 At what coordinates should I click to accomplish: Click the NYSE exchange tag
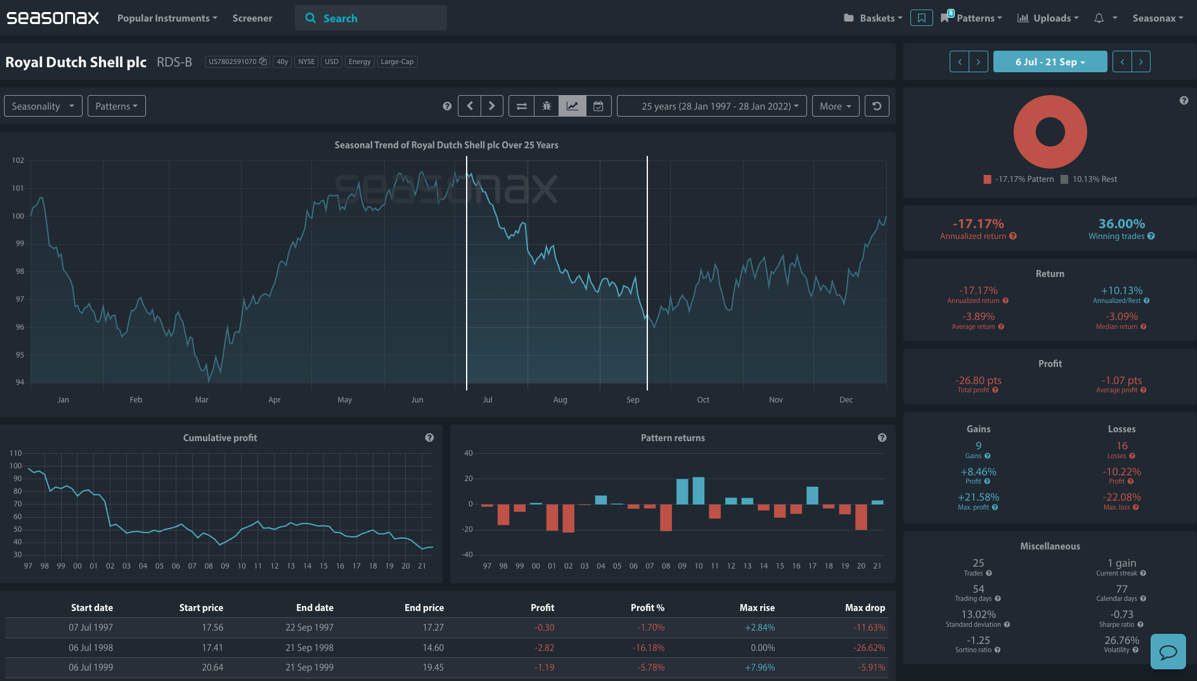(x=306, y=62)
